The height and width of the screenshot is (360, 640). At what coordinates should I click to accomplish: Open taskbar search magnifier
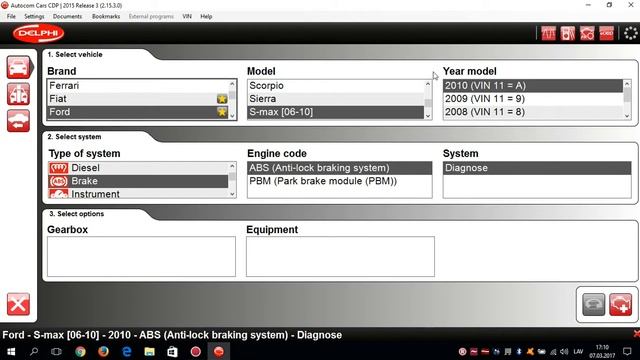point(34,351)
